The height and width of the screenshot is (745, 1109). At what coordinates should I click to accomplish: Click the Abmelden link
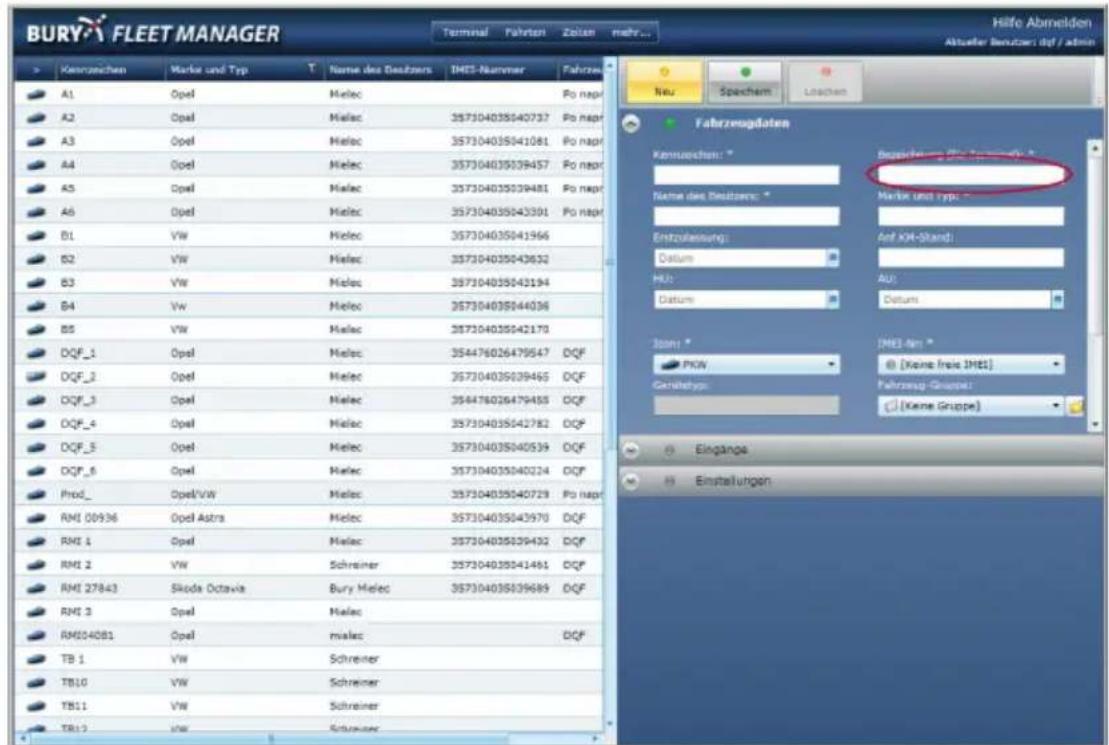pos(1059,23)
